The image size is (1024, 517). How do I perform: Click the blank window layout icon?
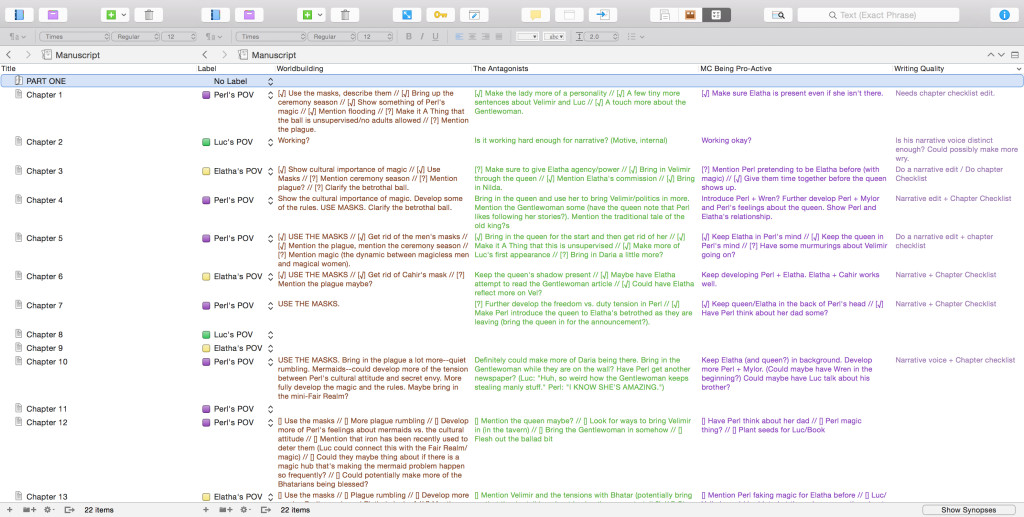(569, 14)
